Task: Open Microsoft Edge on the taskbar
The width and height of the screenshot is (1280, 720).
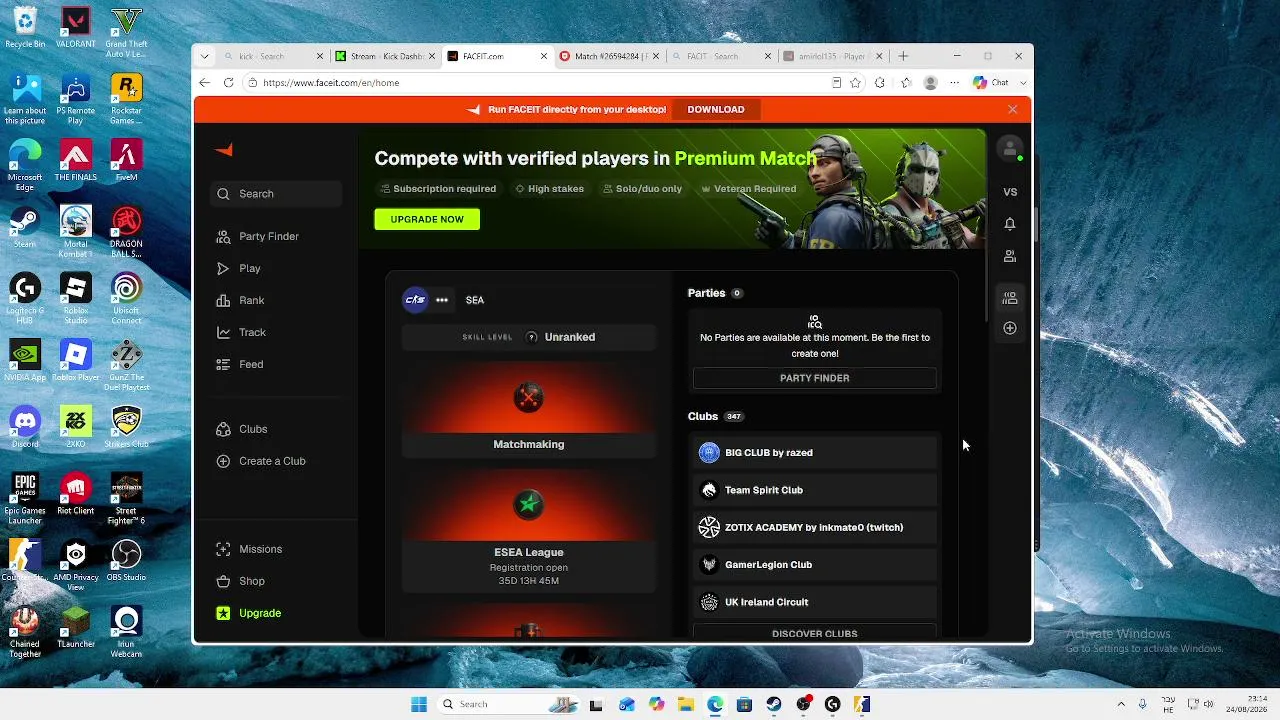Action: click(715, 704)
